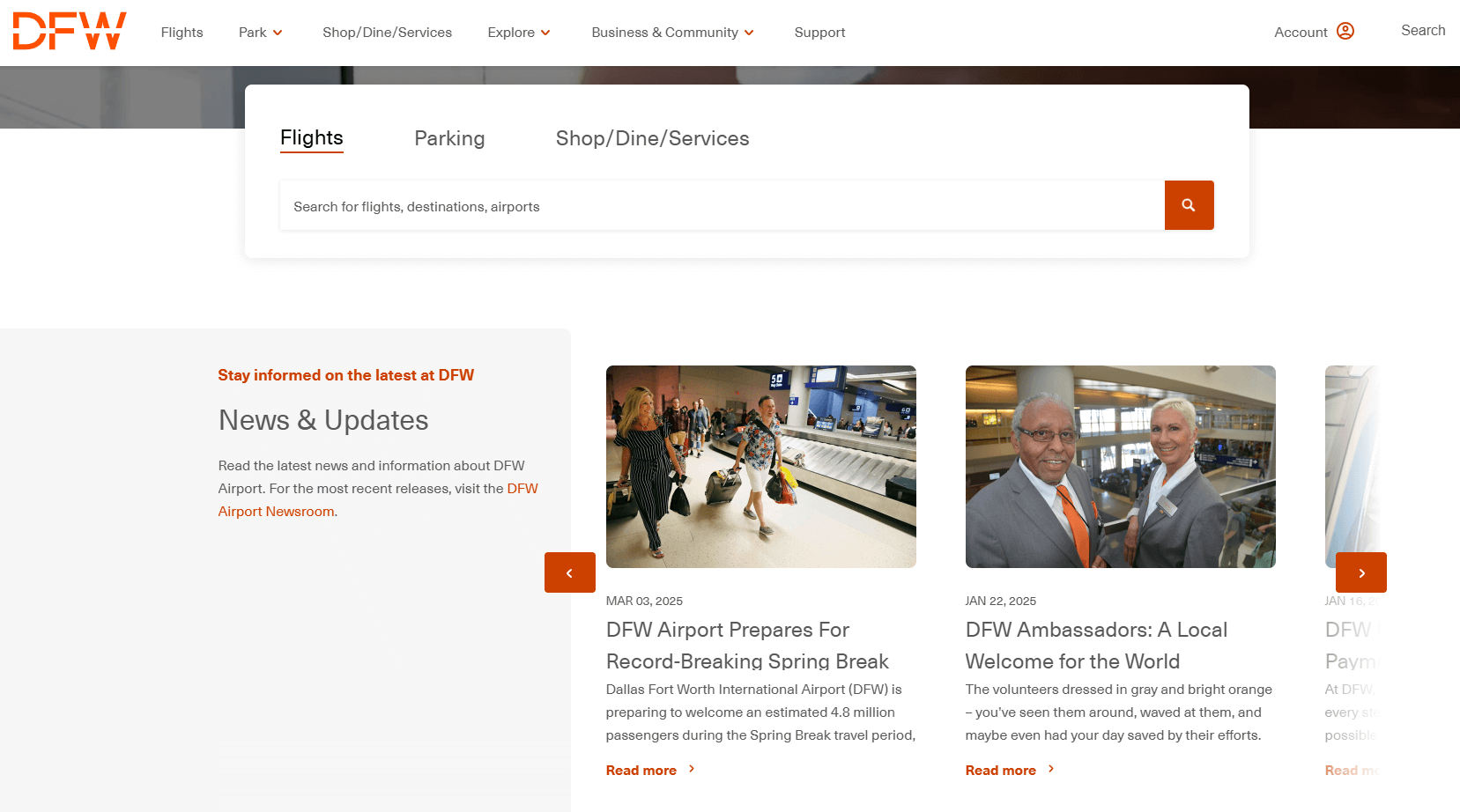Select the Spring Break article thumbnail

pos(760,467)
